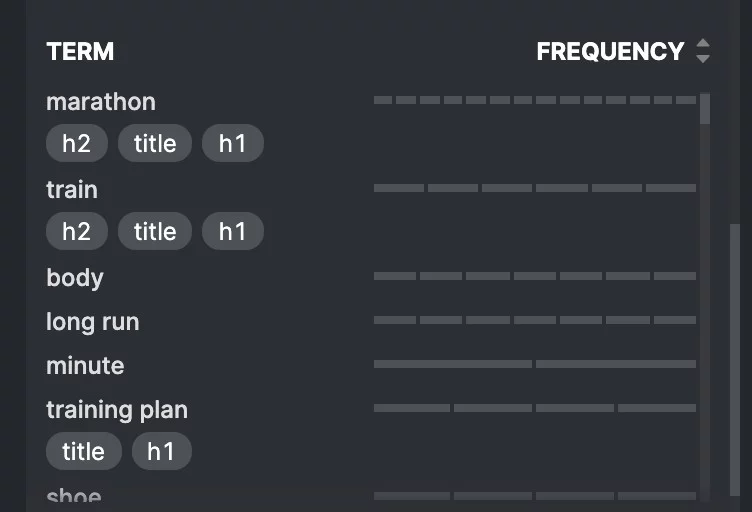
Task: Select the 'marathon' term row
Action: point(101,102)
